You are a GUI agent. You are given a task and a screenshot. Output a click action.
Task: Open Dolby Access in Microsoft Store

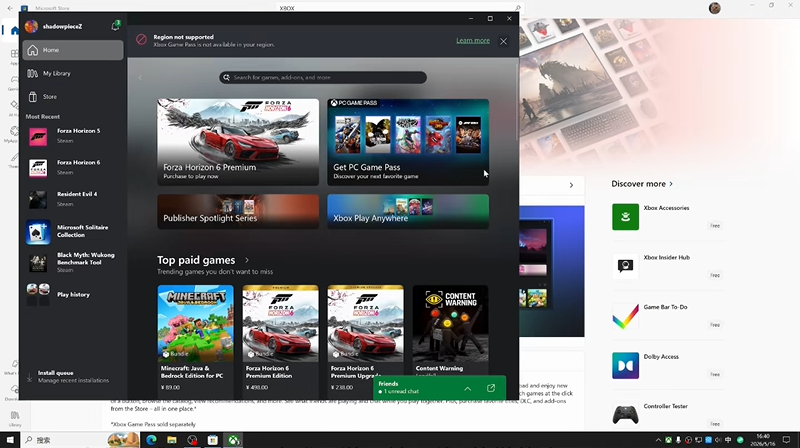[x=668, y=365]
